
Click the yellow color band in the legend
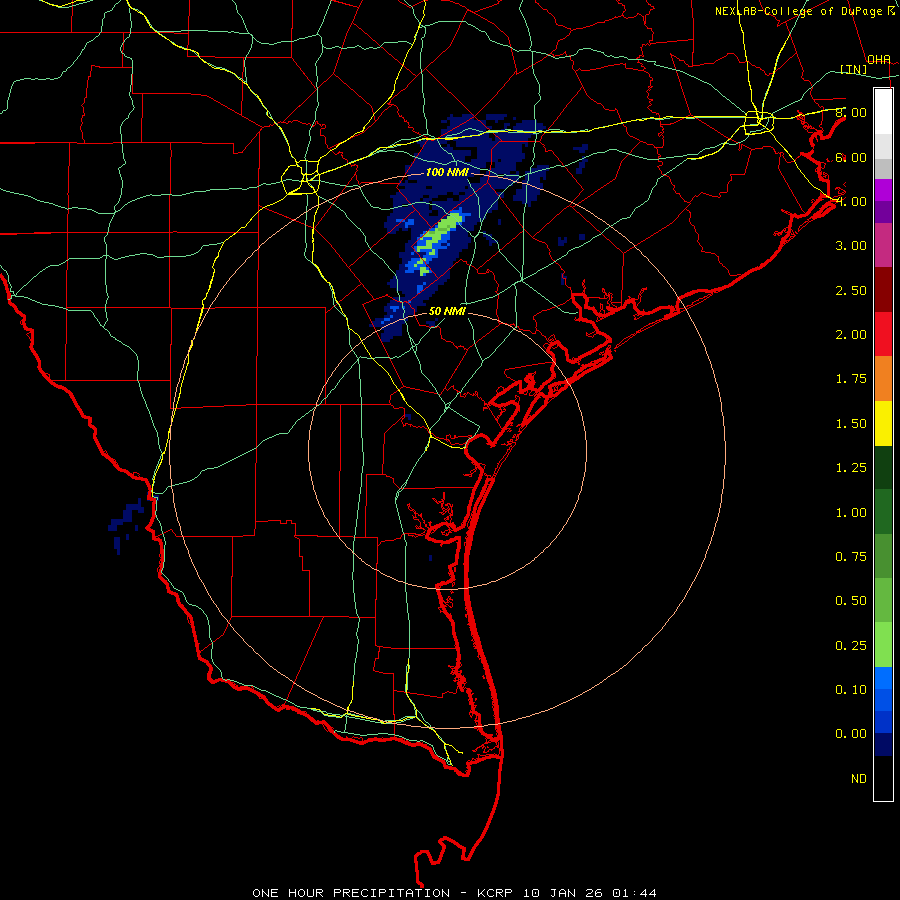click(883, 423)
